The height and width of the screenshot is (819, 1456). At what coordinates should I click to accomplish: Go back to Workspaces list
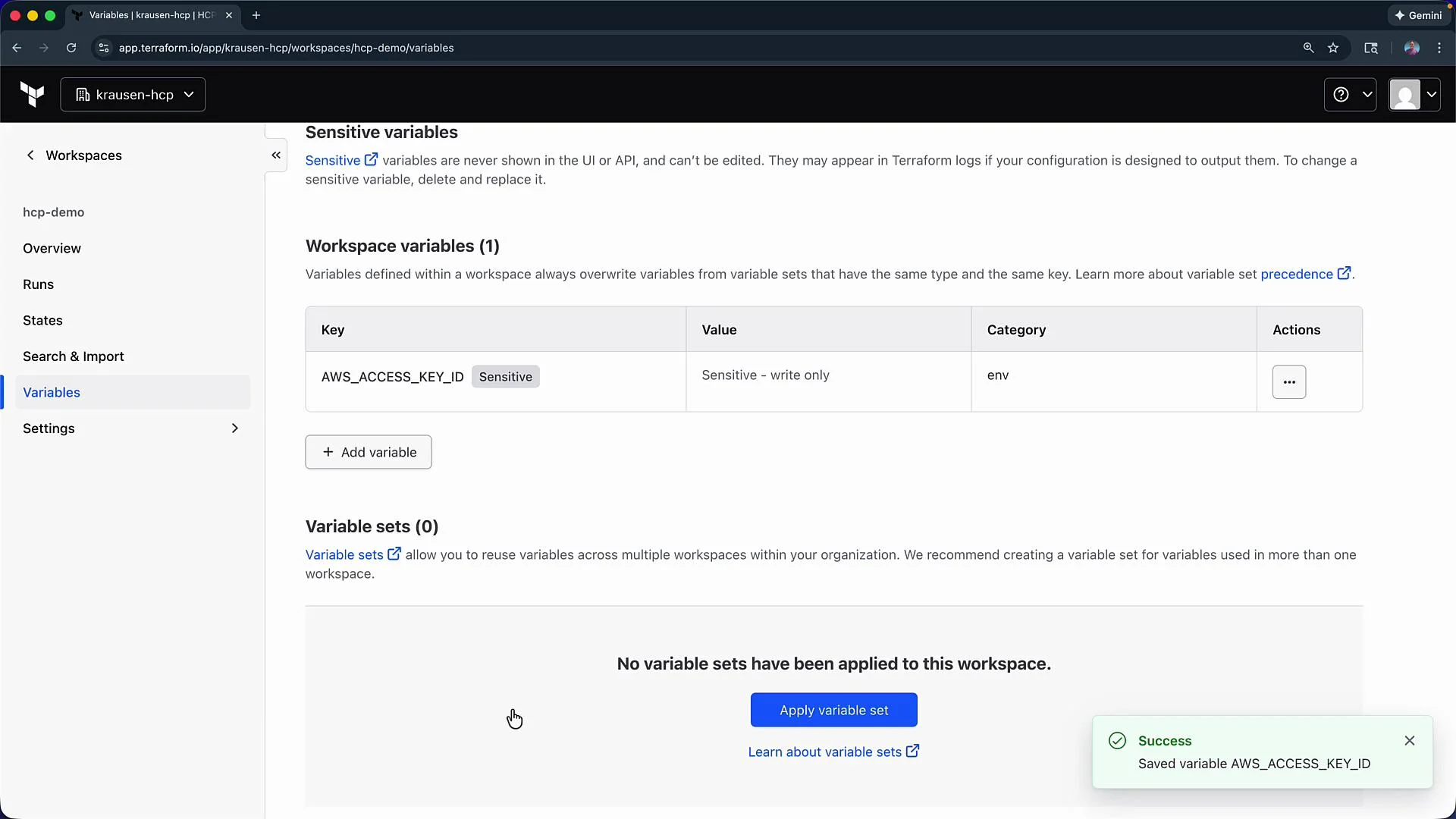tap(74, 155)
